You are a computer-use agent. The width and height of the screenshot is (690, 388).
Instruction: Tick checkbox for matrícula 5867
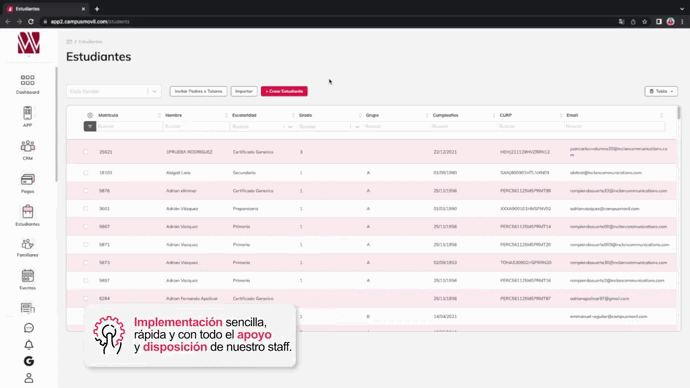coord(86,227)
